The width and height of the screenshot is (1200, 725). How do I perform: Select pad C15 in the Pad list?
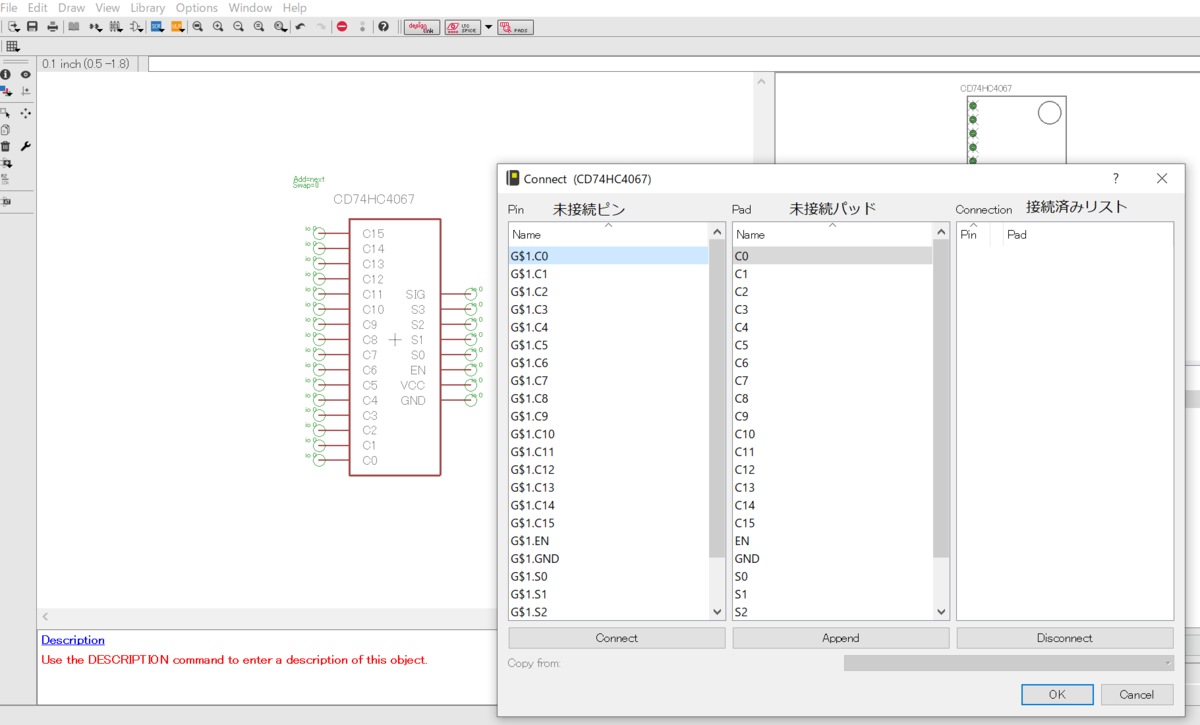832,523
